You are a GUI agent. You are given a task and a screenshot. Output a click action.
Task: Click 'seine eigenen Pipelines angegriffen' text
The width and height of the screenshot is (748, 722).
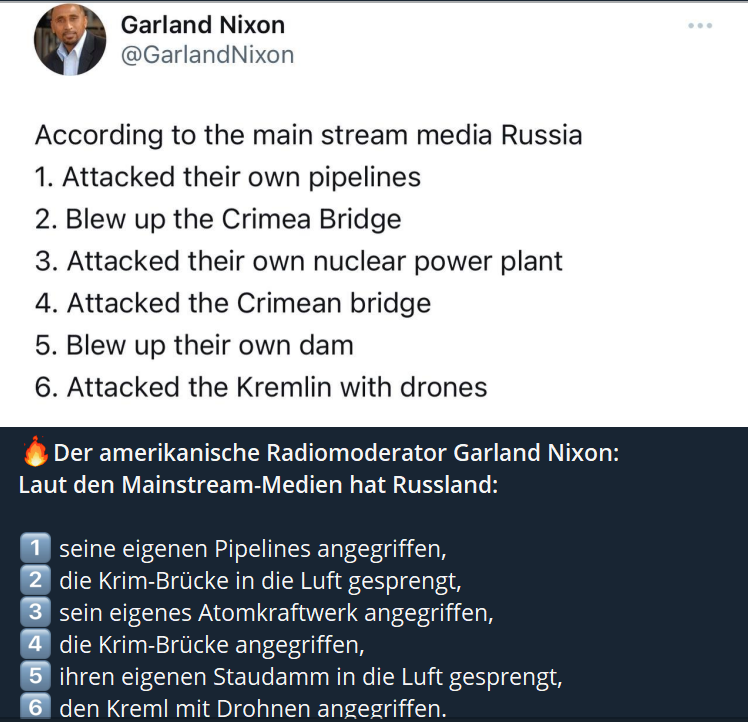click(253, 549)
